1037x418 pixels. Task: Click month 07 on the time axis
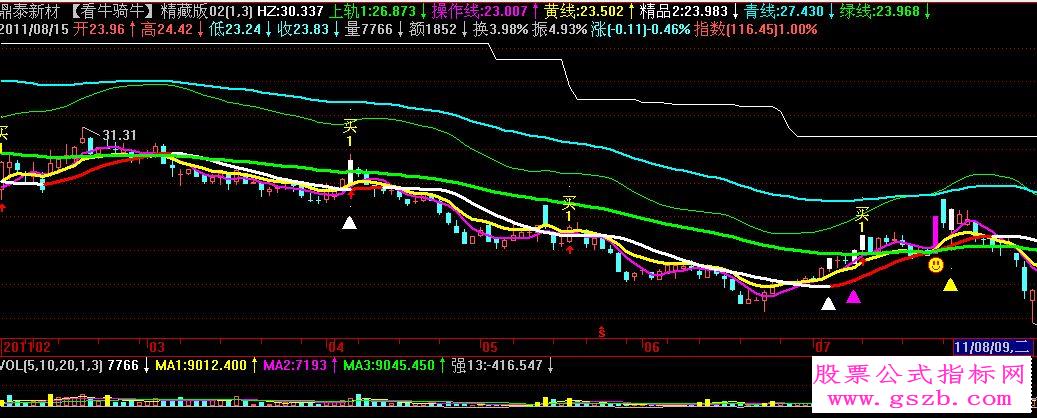(822, 346)
